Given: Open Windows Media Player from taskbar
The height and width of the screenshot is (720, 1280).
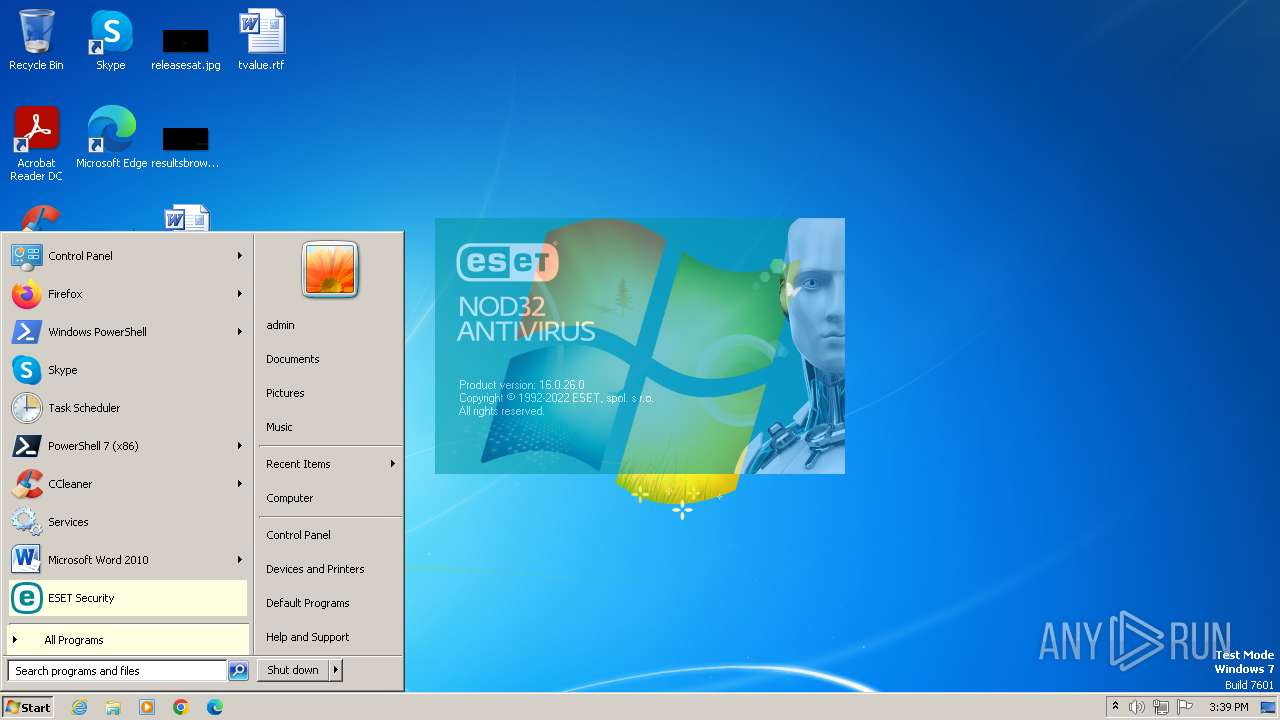Looking at the screenshot, I should pos(147,707).
